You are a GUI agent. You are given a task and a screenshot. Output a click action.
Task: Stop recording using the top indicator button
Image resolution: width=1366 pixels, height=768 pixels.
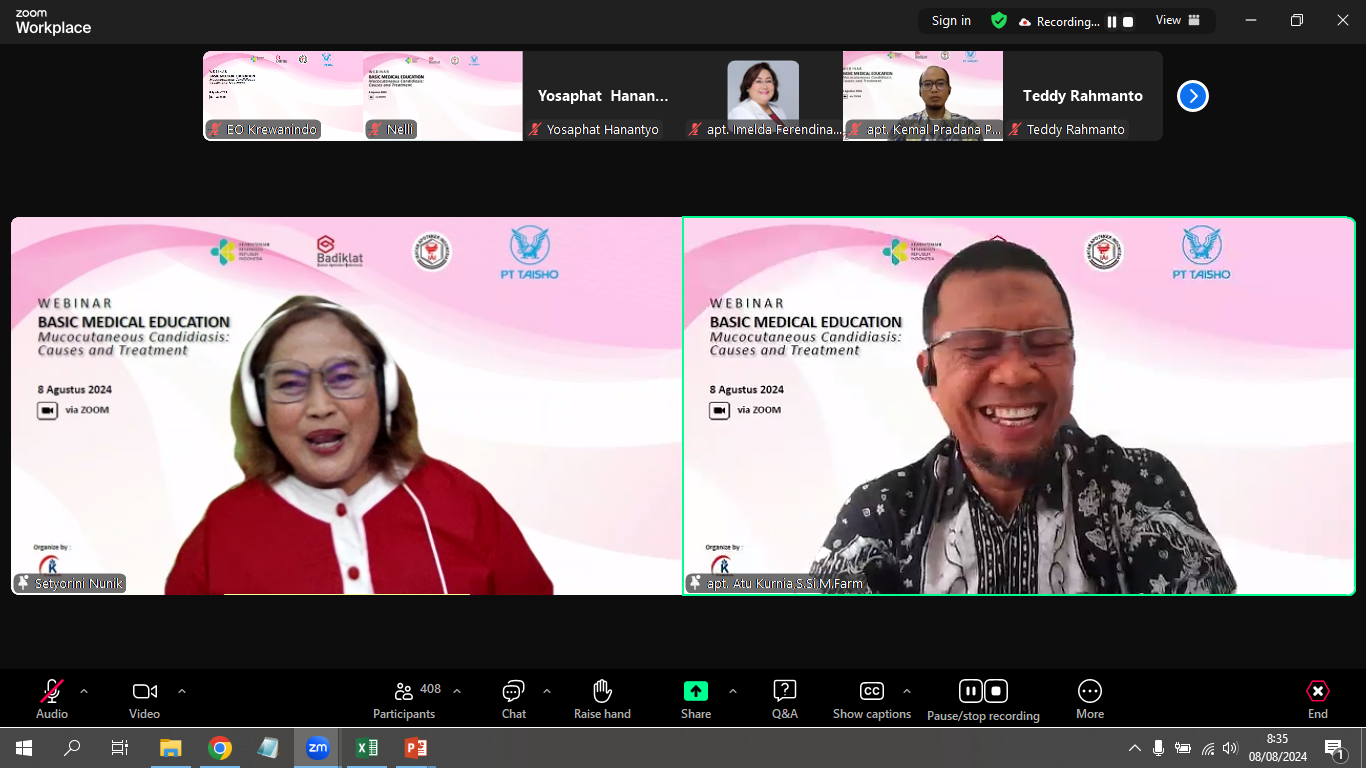point(1128,22)
